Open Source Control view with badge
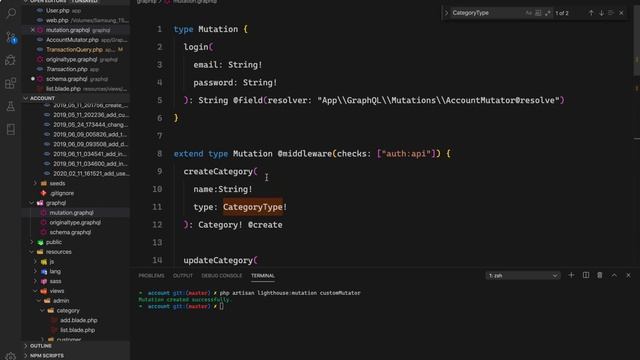 [x=11, y=38]
